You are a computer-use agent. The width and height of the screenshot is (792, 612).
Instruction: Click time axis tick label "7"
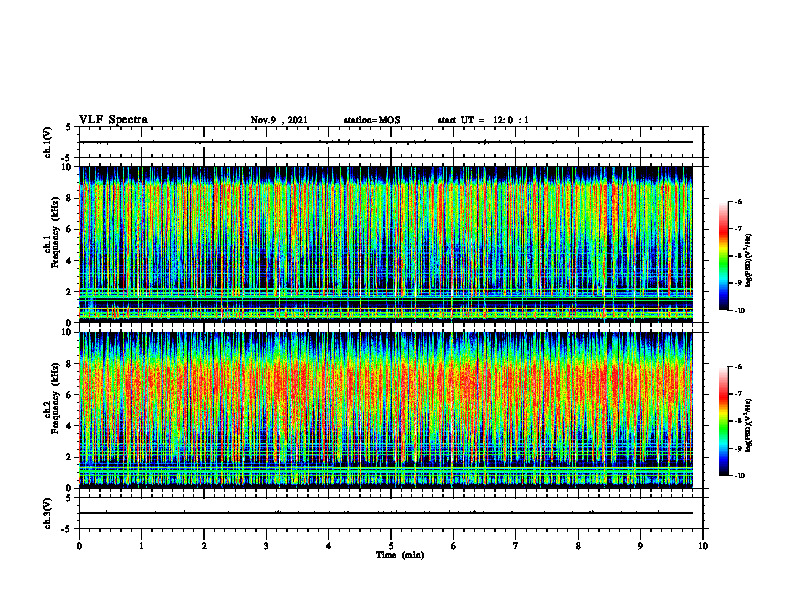(516, 546)
